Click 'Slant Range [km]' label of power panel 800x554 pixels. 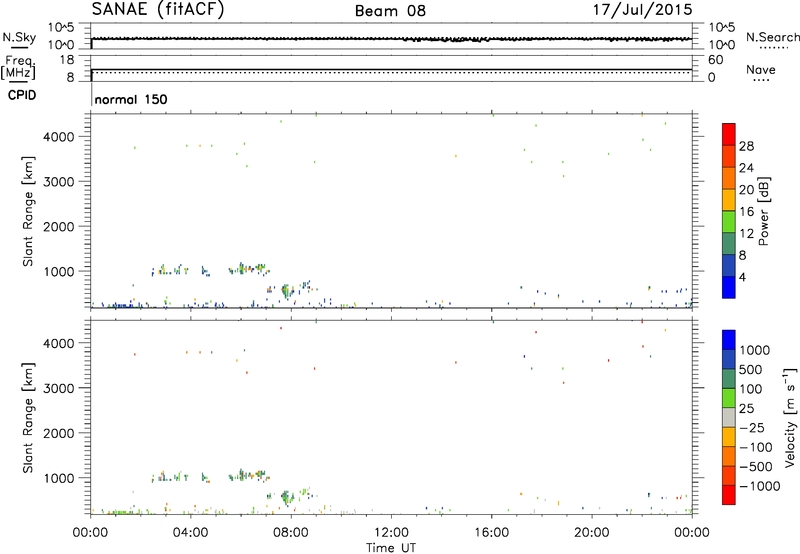click(28, 211)
